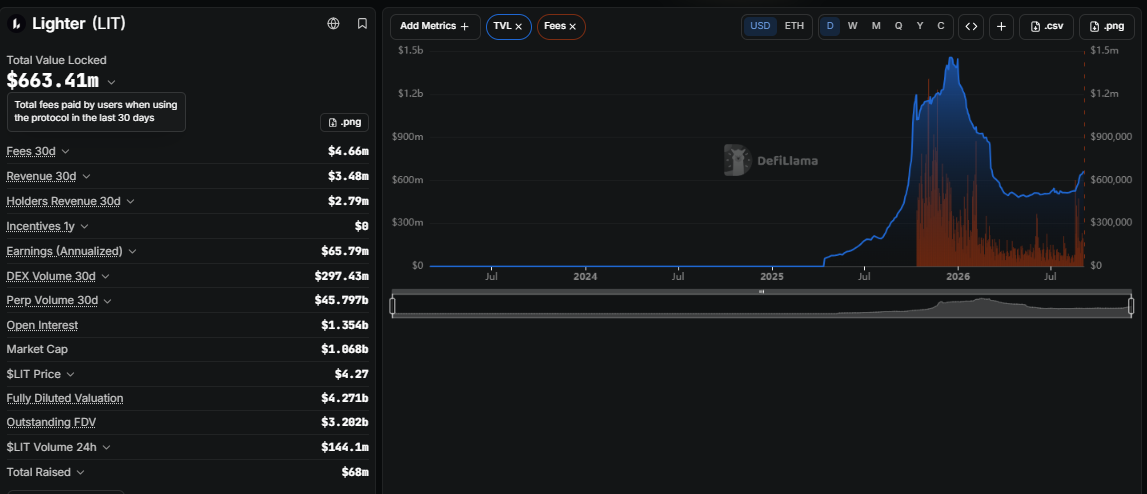
Task: Click the Fully Diluted Valuation label
Action: pos(65,398)
